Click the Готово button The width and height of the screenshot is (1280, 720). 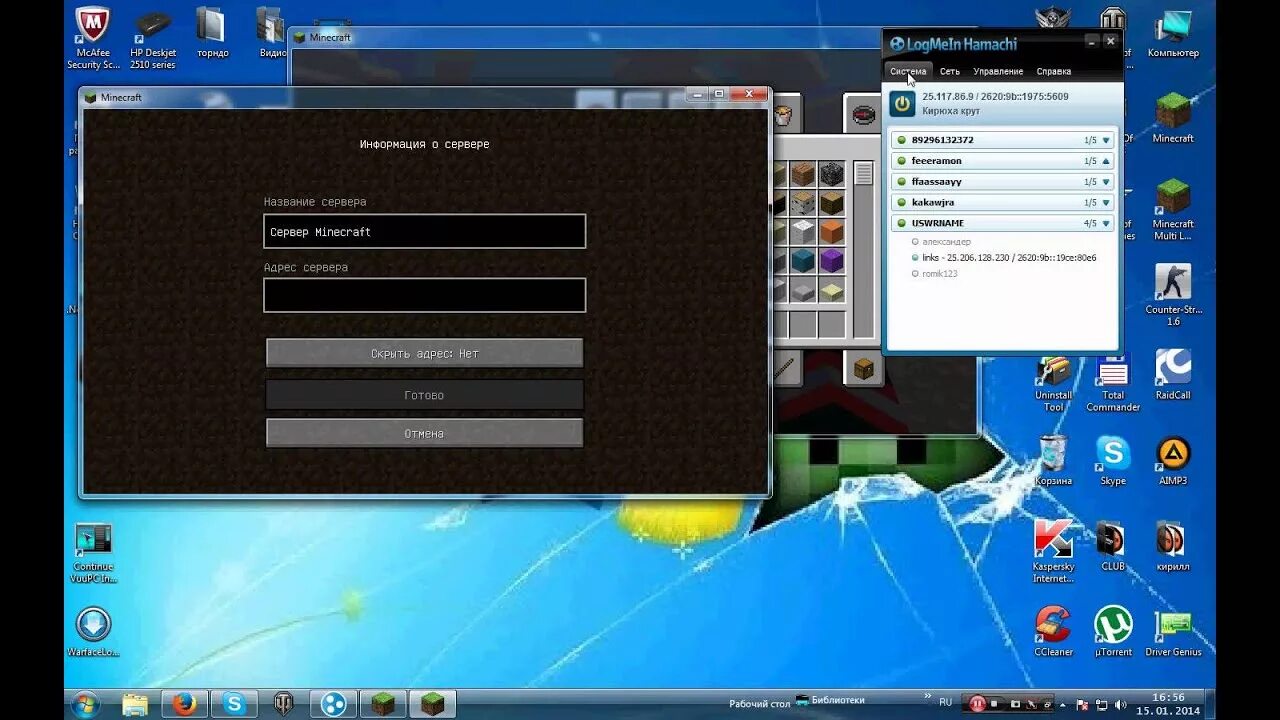point(424,395)
